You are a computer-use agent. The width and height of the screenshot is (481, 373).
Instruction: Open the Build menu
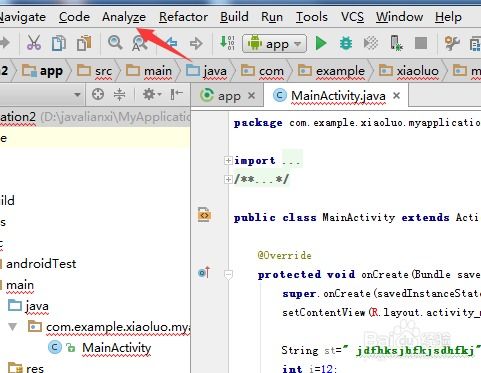pyautogui.click(x=234, y=17)
